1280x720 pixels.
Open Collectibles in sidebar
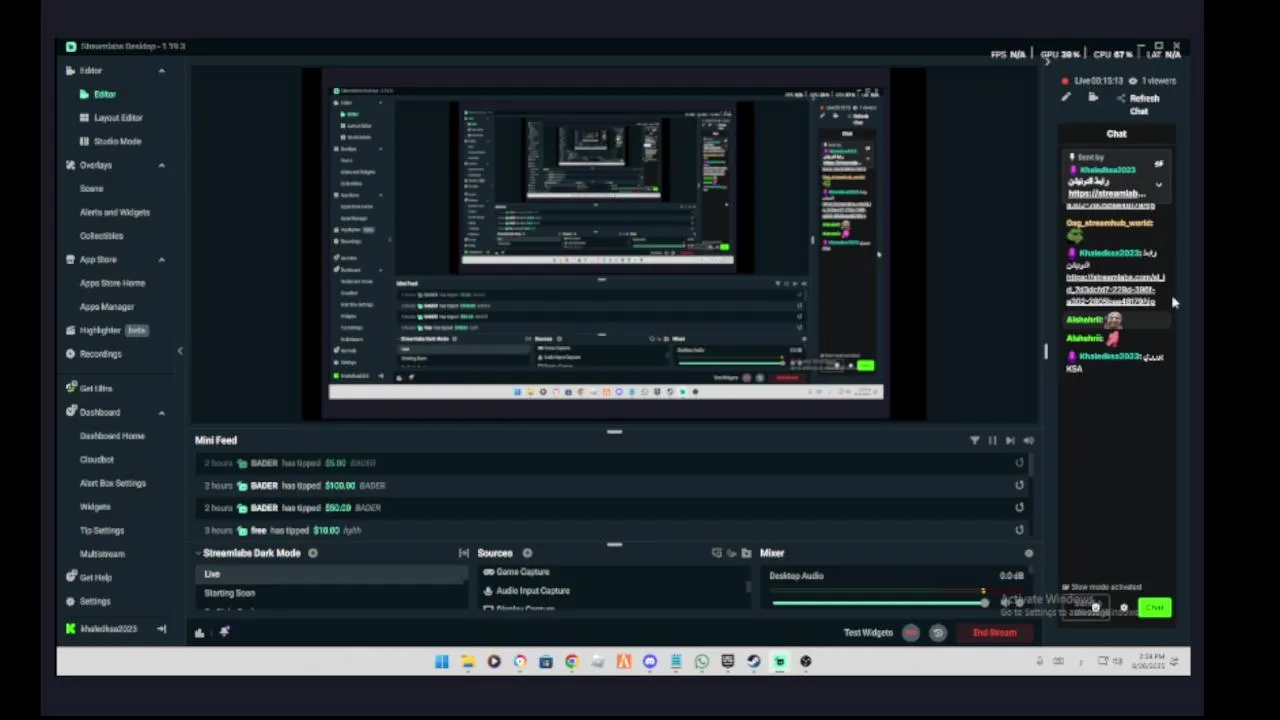[x=101, y=236]
